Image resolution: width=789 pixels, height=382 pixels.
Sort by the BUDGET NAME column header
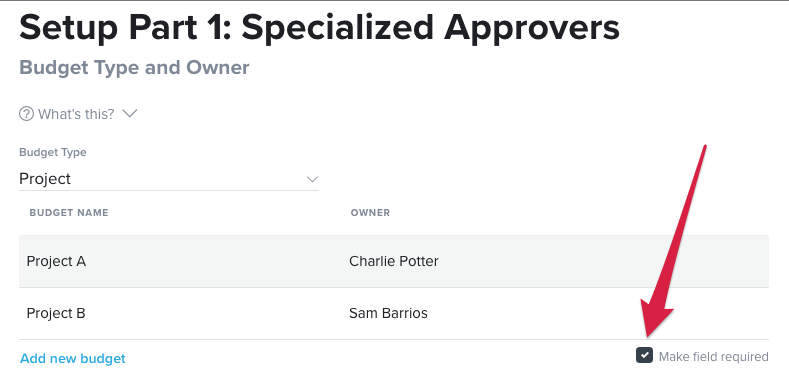(69, 213)
